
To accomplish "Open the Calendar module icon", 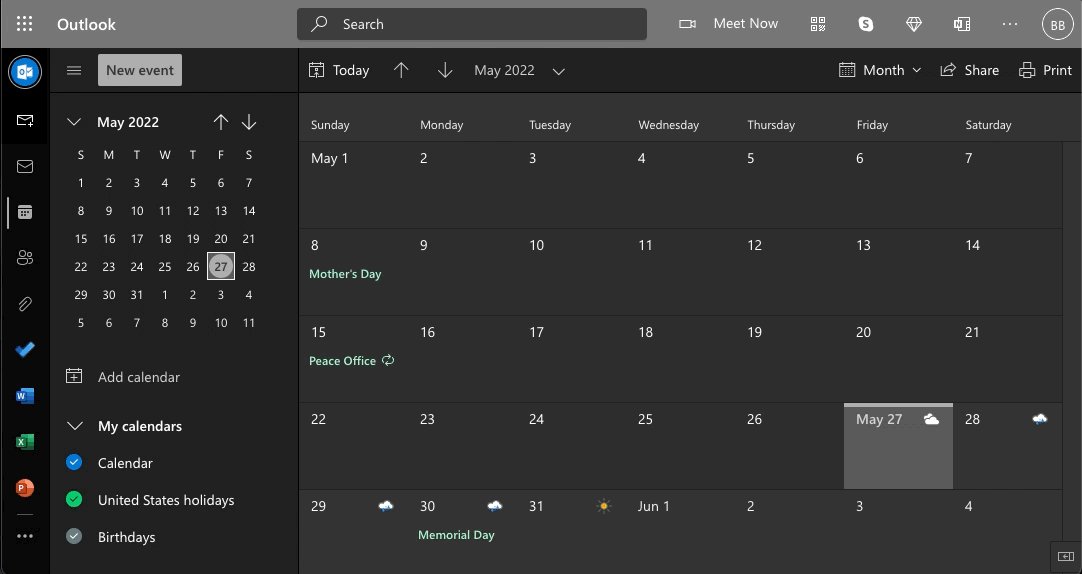I will coord(25,212).
